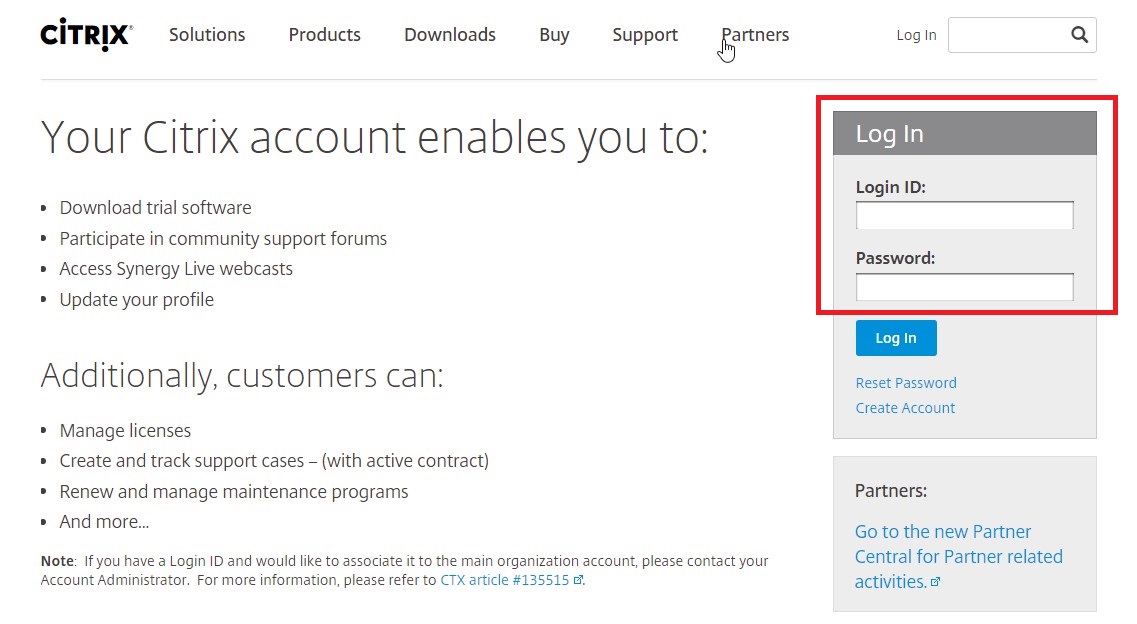This screenshot has width=1137, height=624.
Task: Open the Reset Password link
Action: click(906, 383)
